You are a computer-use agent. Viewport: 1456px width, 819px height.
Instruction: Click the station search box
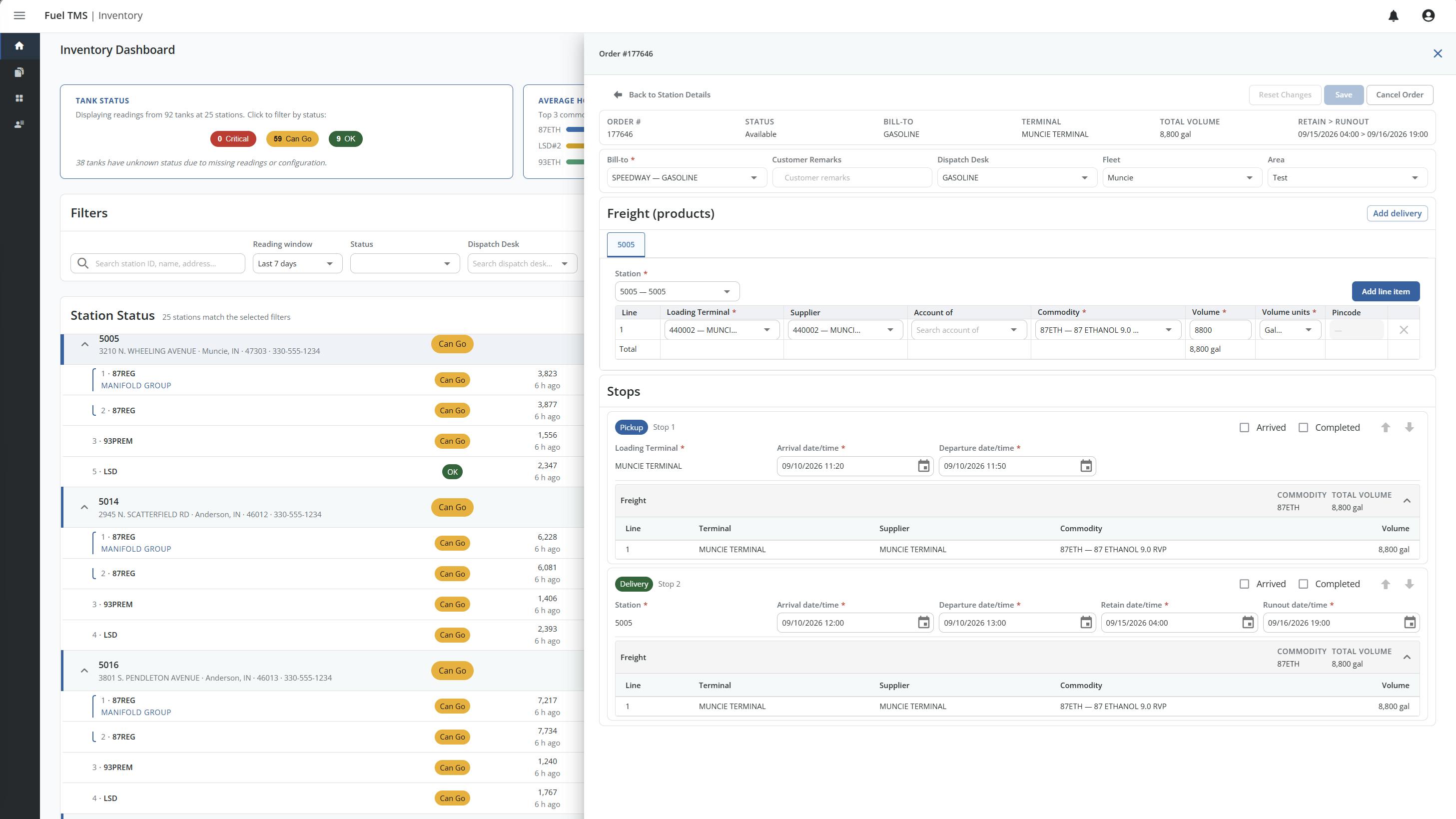point(158,264)
